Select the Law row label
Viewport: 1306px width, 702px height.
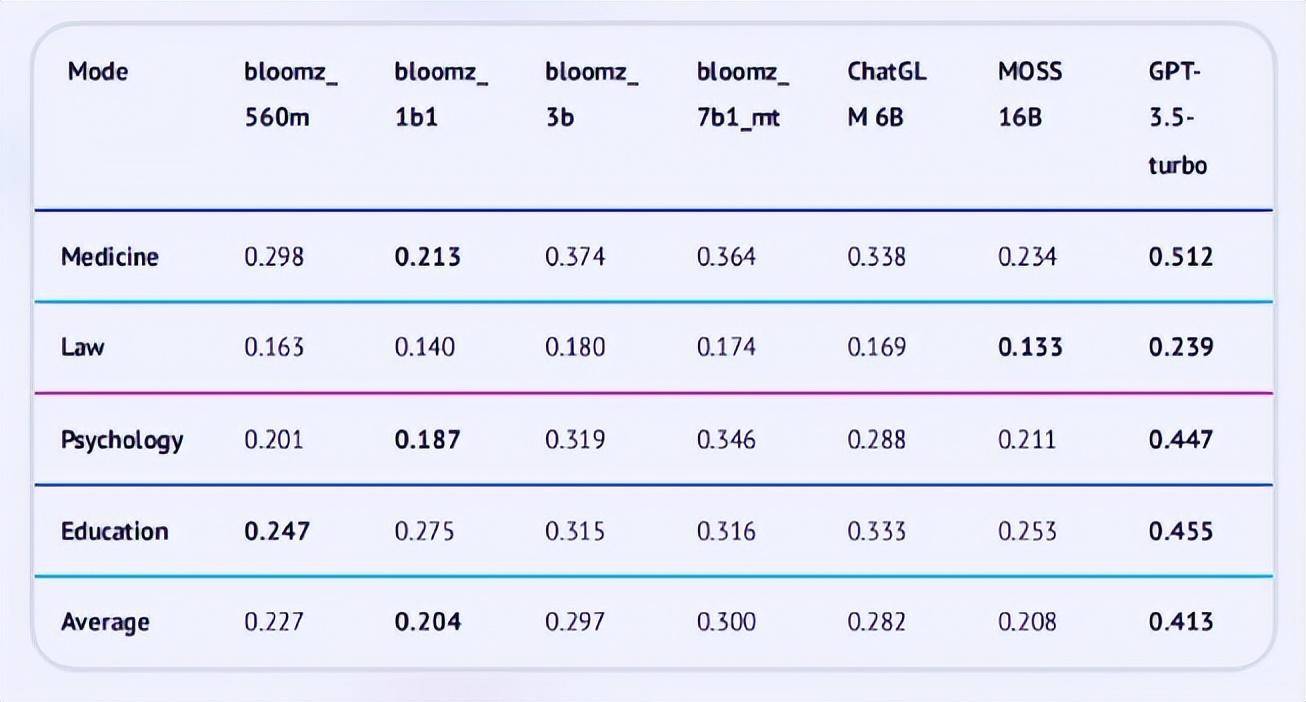click(83, 348)
